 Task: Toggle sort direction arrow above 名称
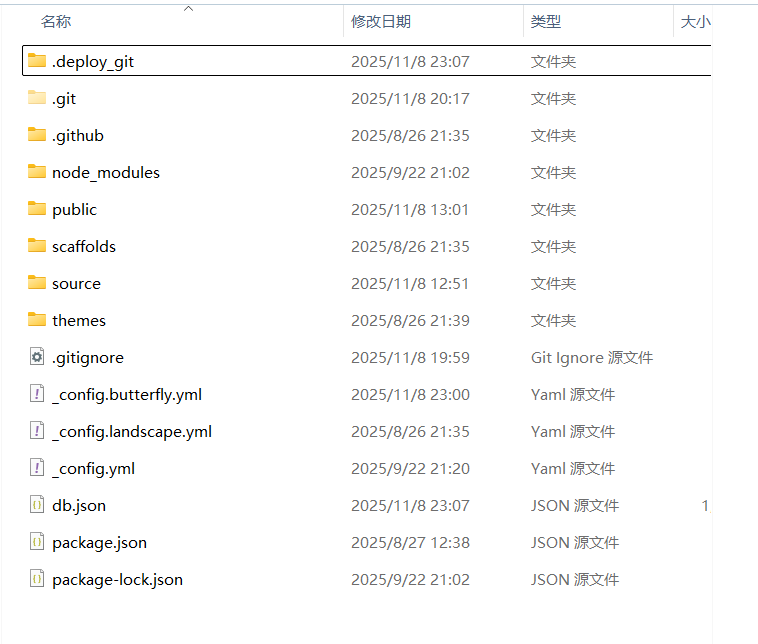click(x=189, y=8)
